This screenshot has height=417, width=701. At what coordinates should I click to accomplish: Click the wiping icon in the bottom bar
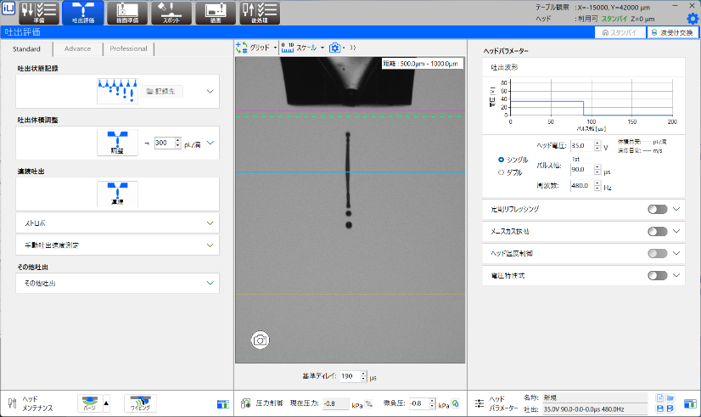140,403
